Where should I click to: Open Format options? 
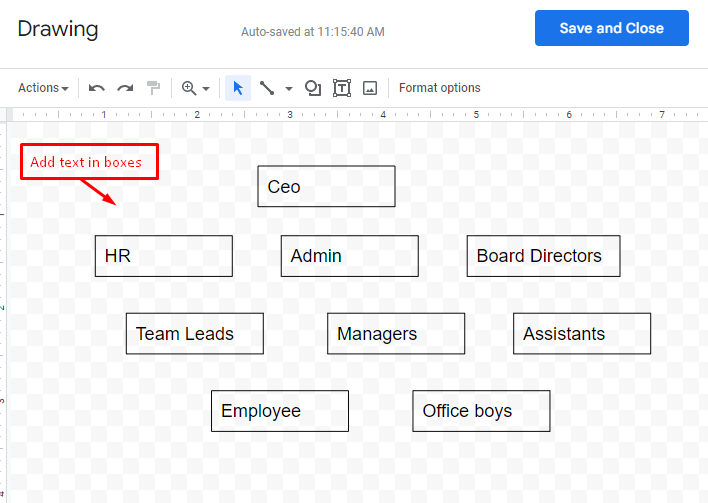[x=439, y=88]
